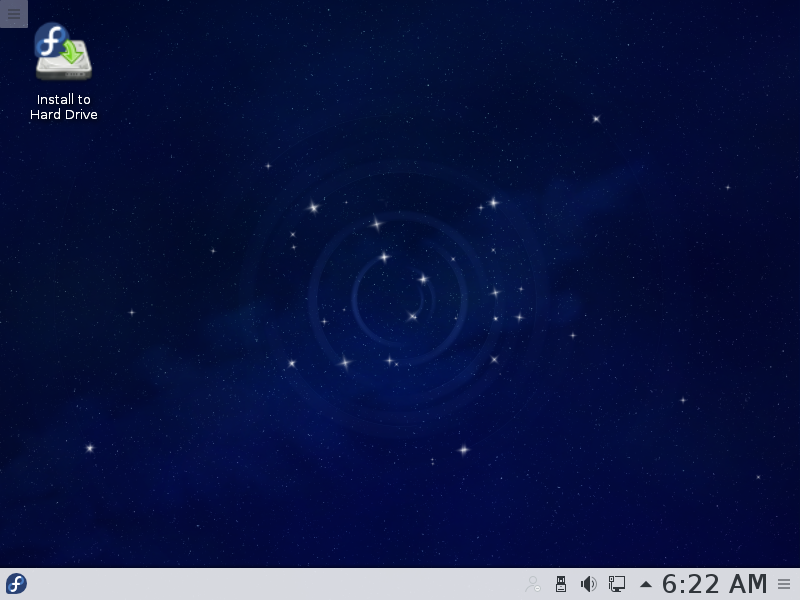Screen dimensions: 800x600
Task: Open the USB device notifier
Action: click(561, 584)
